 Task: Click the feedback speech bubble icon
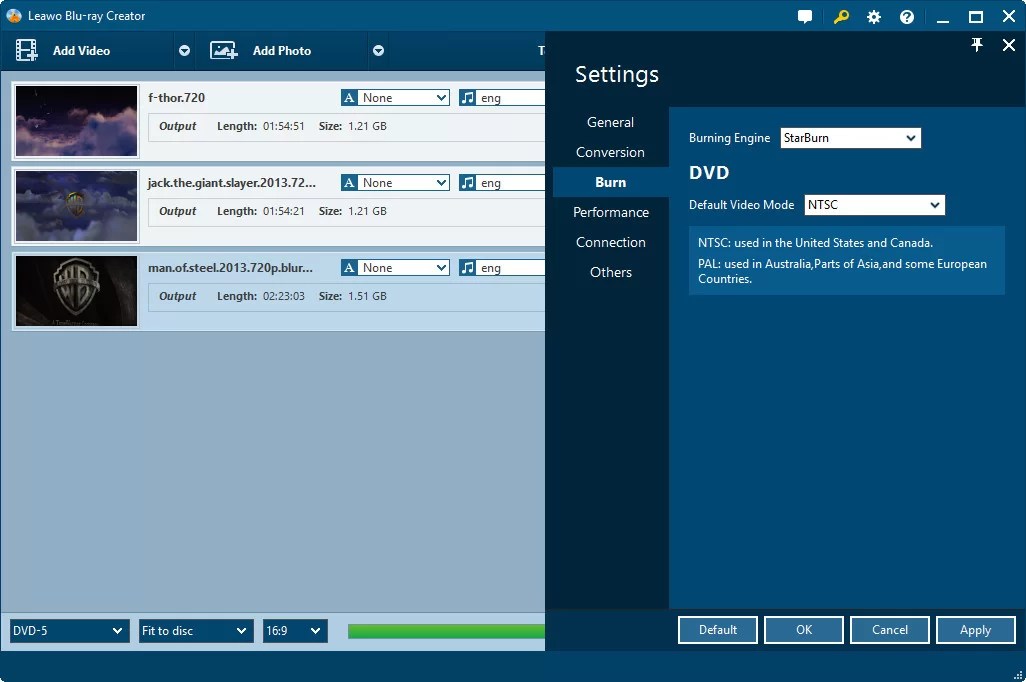tap(805, 16)
